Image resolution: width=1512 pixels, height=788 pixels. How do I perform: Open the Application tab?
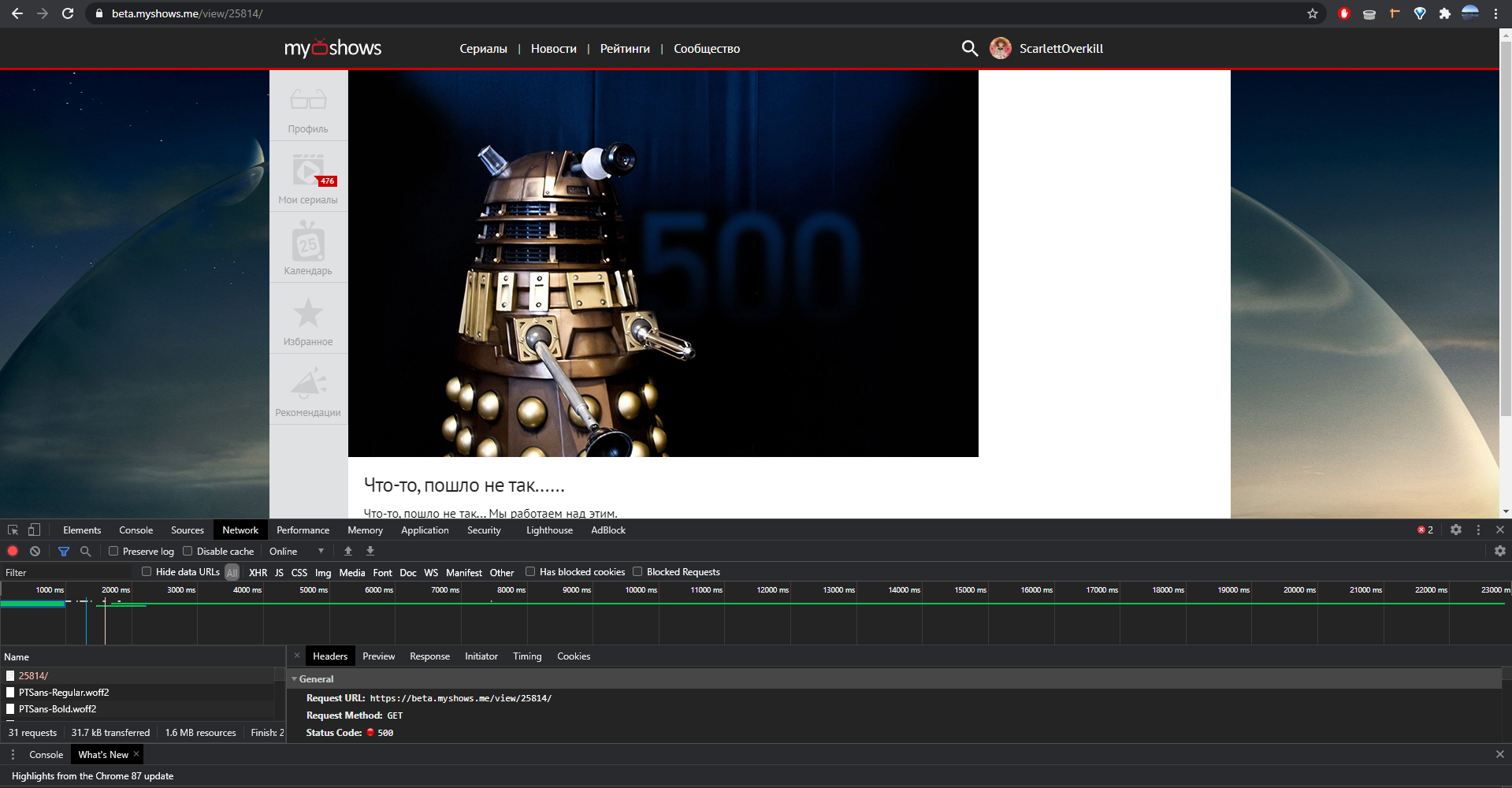(x=425, y=530)
